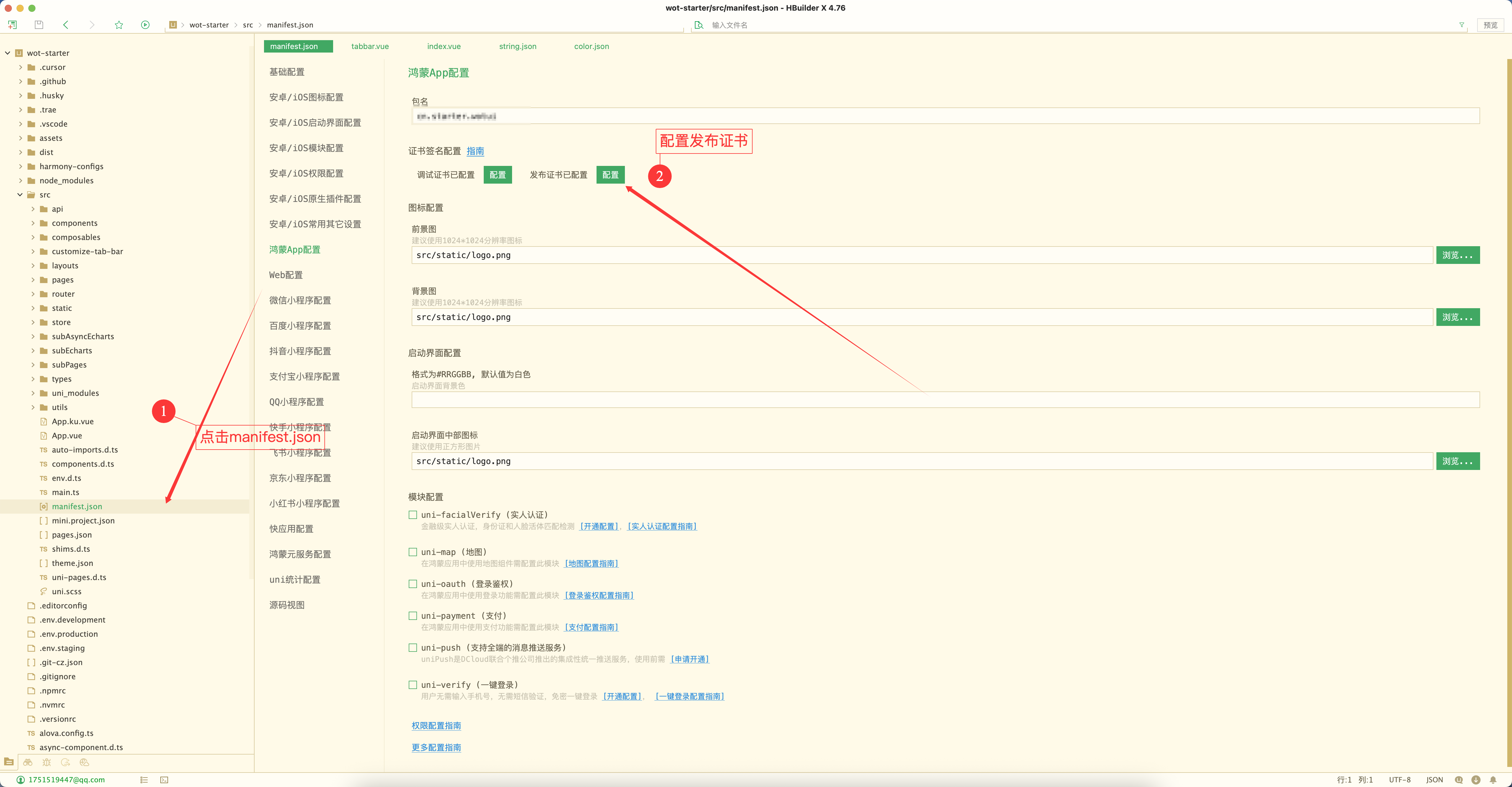Open the 微信小程序配置 section
This screenshot has width=1512, height=787.
(x=300, y=301)
